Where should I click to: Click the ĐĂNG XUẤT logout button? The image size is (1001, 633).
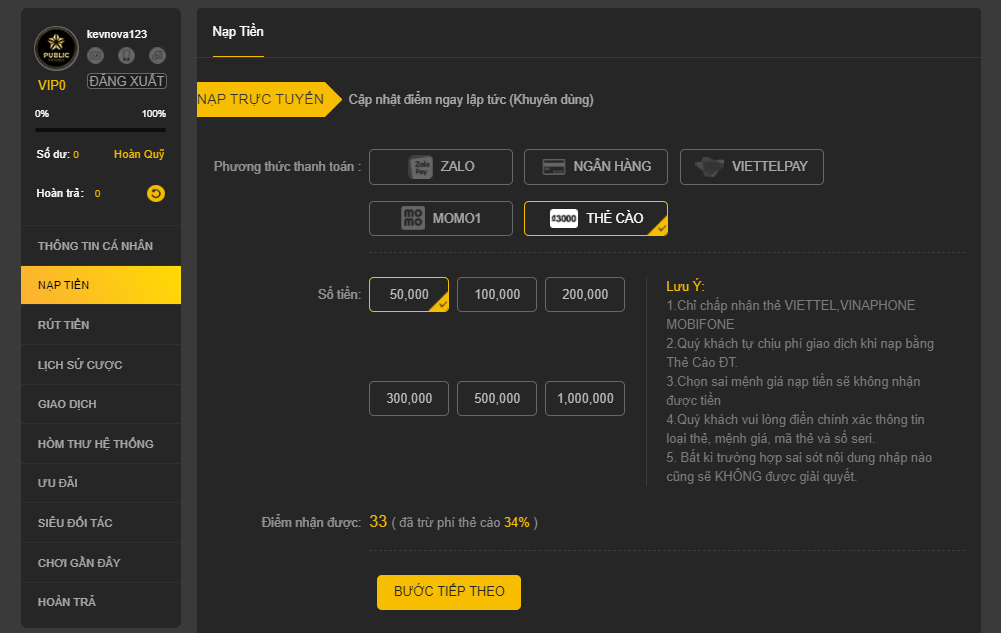tap(127, 81)
